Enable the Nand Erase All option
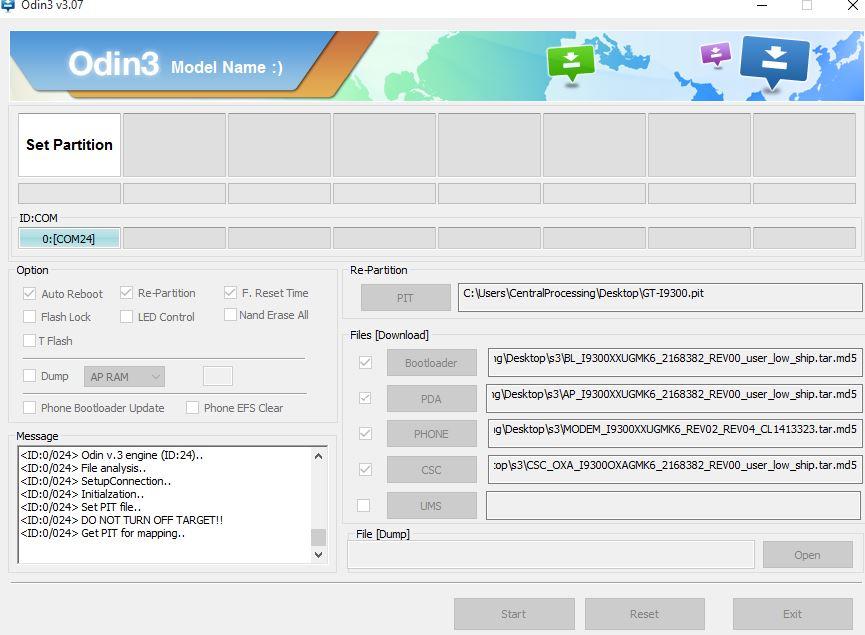 [x=230, y=315]
